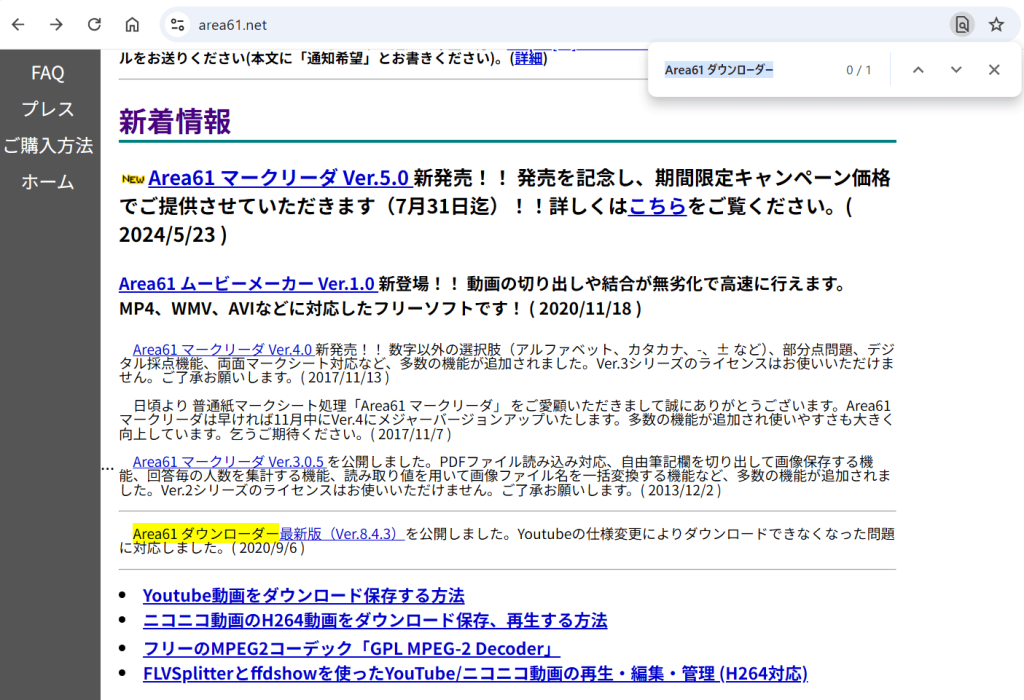Click the 最新版（Ver.8.4.3）download link
The image size is (1024, 700).
click(x=341, y=534)
